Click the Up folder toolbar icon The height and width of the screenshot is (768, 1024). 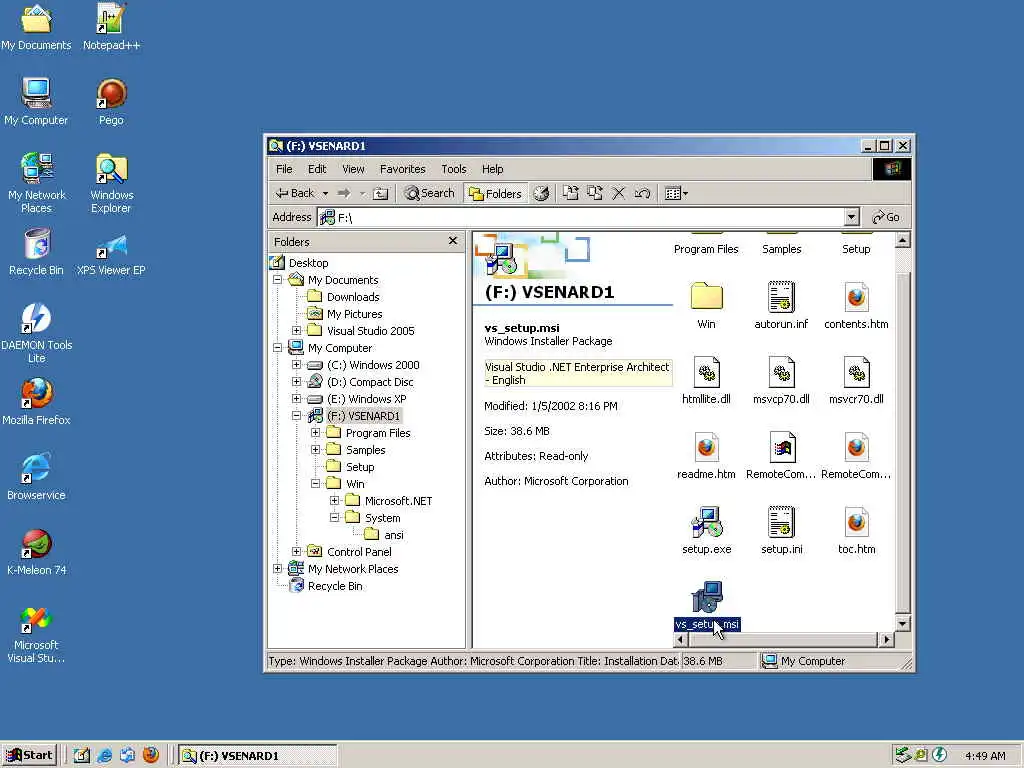pos(380,193)
